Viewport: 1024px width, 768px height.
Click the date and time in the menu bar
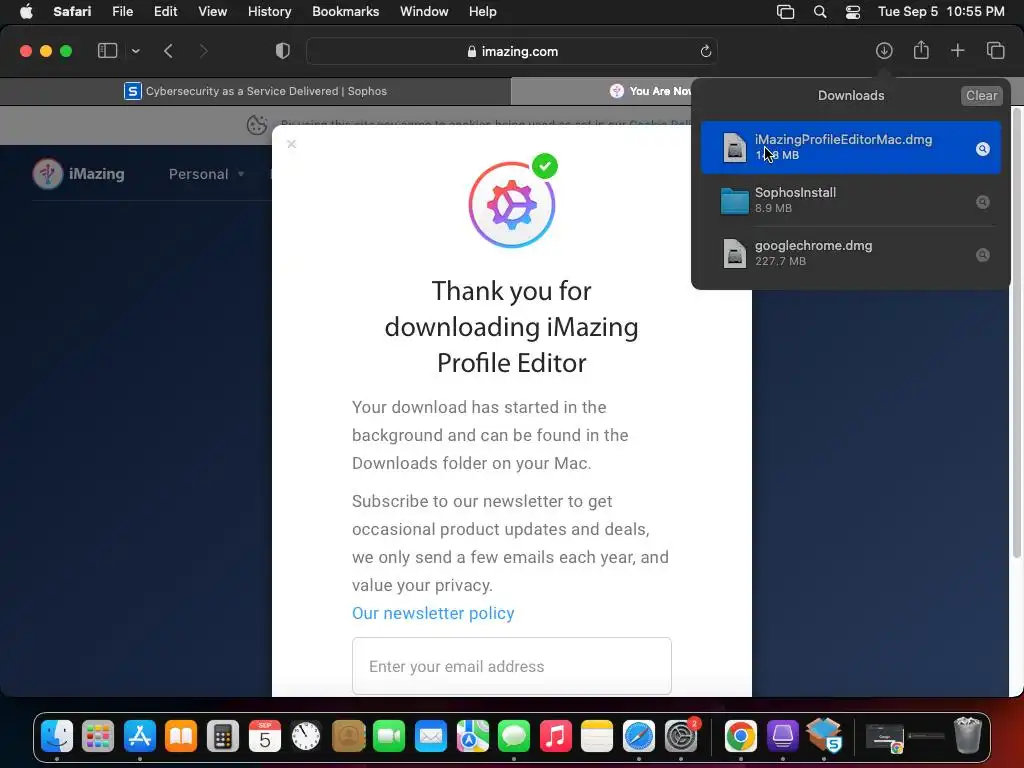pos(940,12)
